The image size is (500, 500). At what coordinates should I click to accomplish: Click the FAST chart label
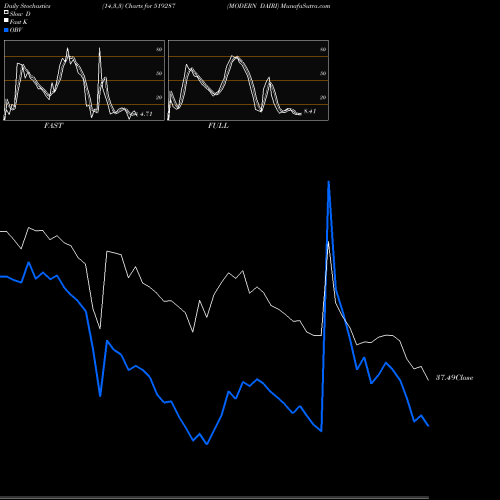click(53, 126)
